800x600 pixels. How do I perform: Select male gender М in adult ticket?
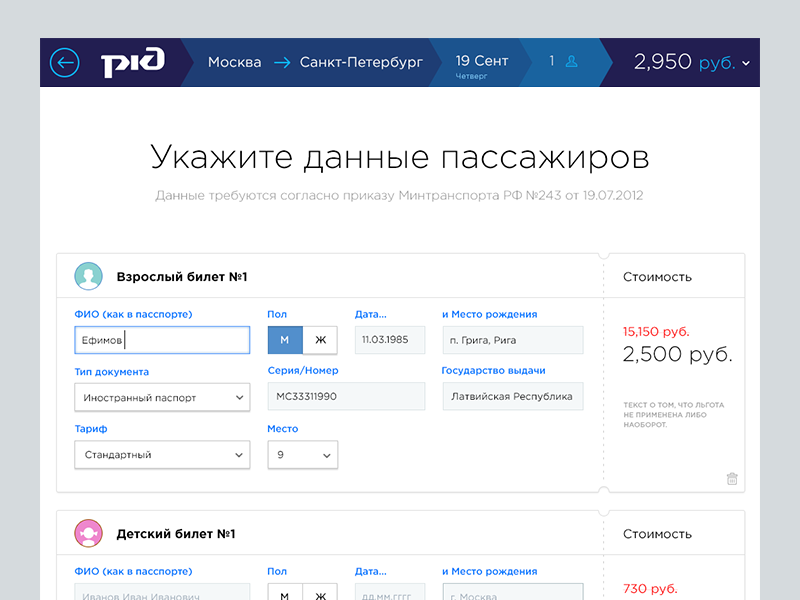[x=285, y=340]
